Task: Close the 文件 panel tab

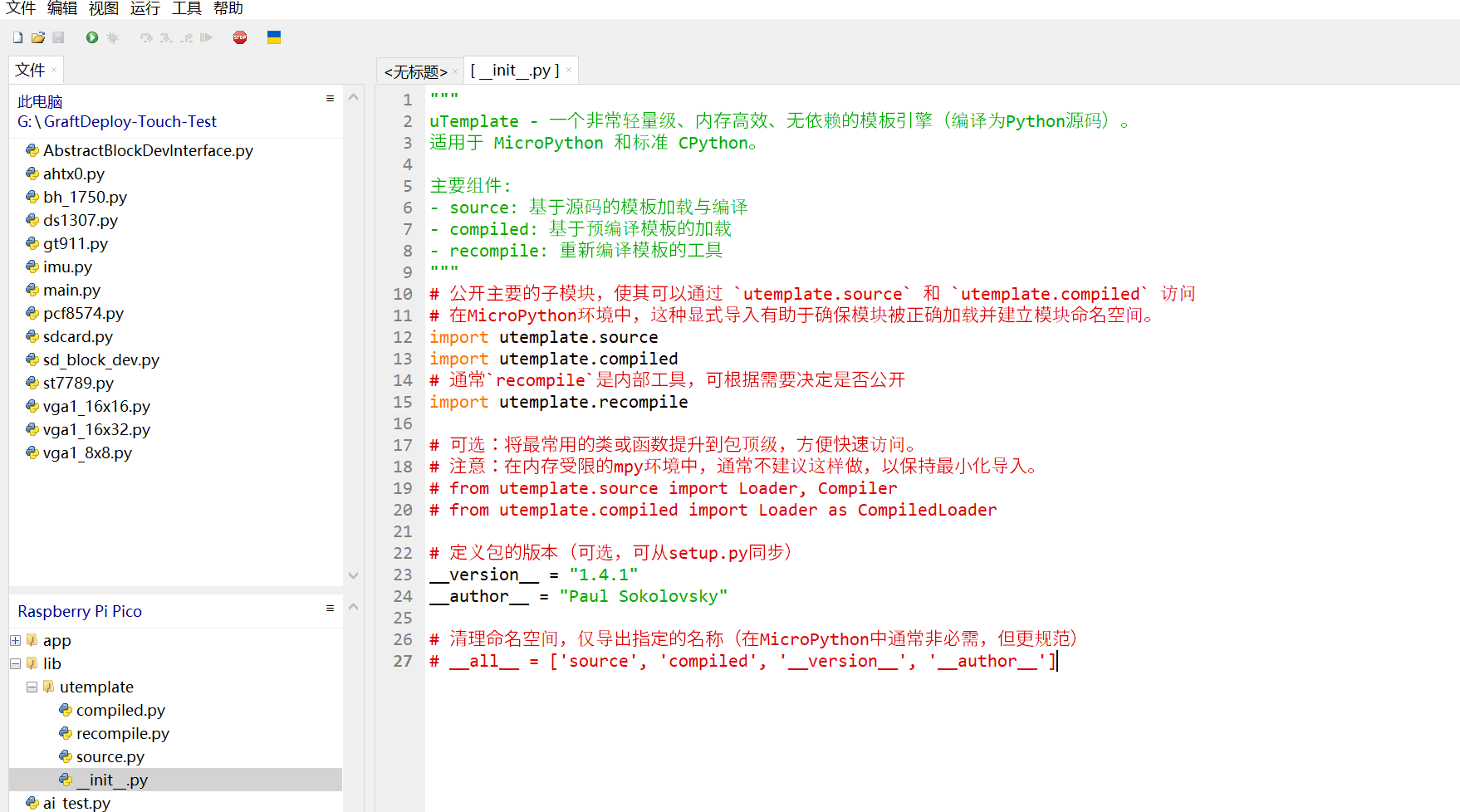Action: (54, 71)
